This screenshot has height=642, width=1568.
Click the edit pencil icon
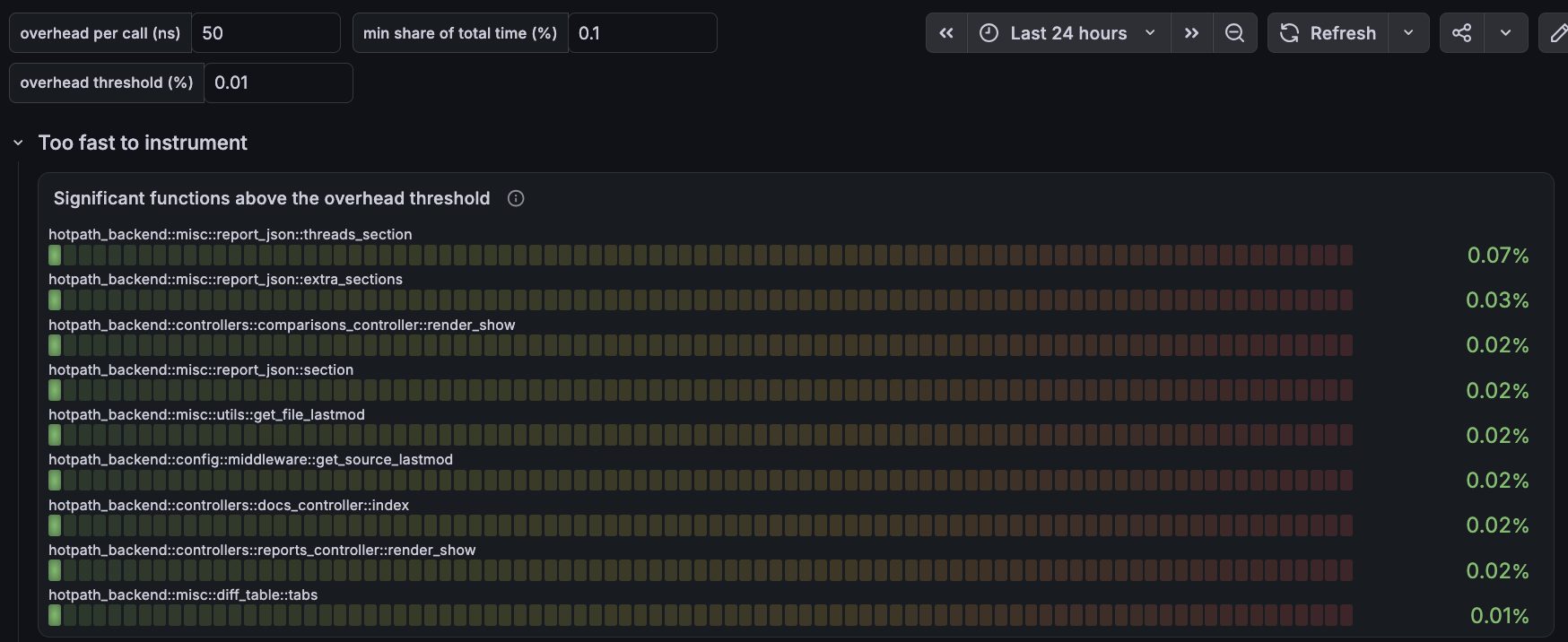1556,33
